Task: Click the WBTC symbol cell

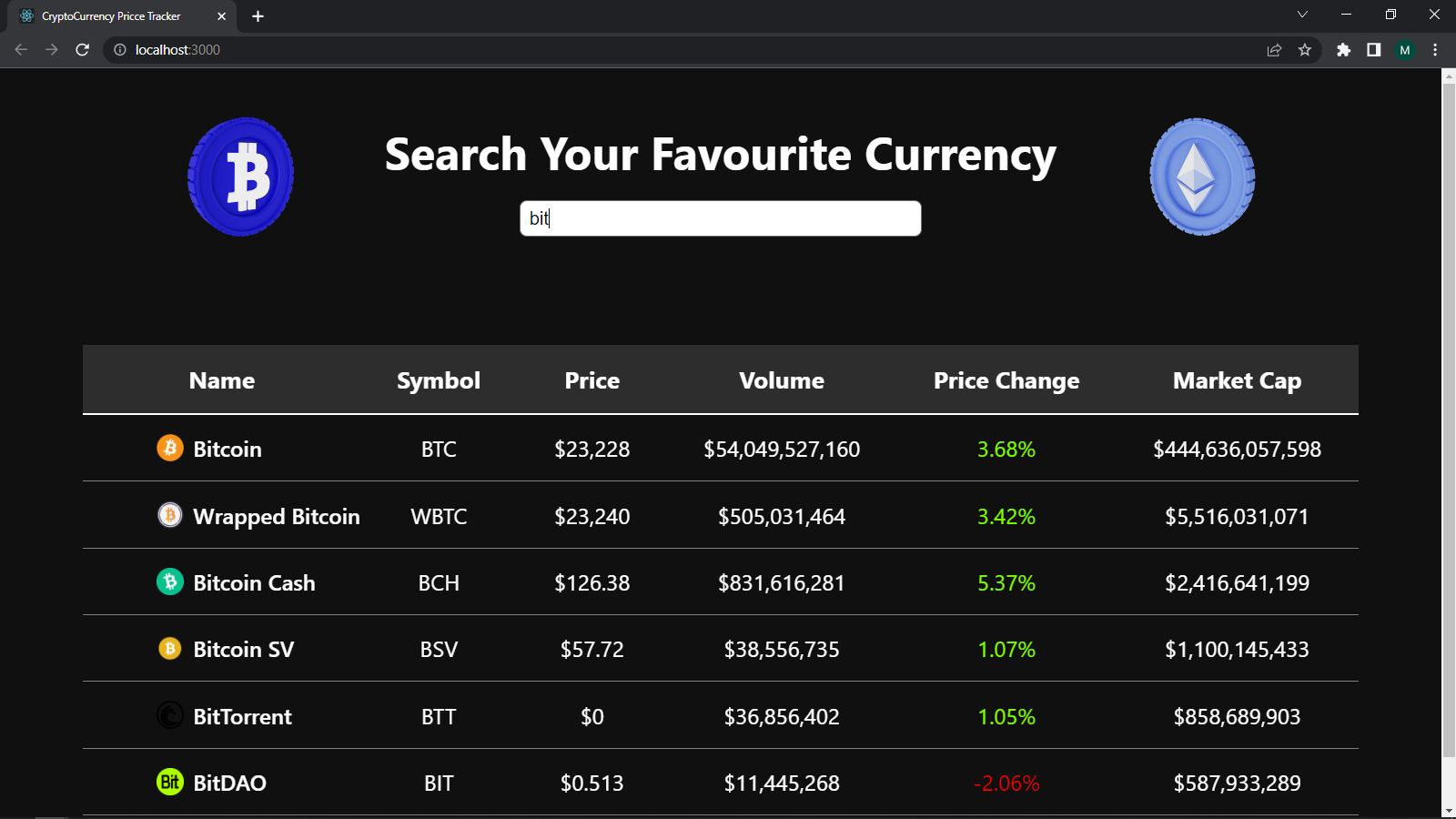Action: pos(439,516)
